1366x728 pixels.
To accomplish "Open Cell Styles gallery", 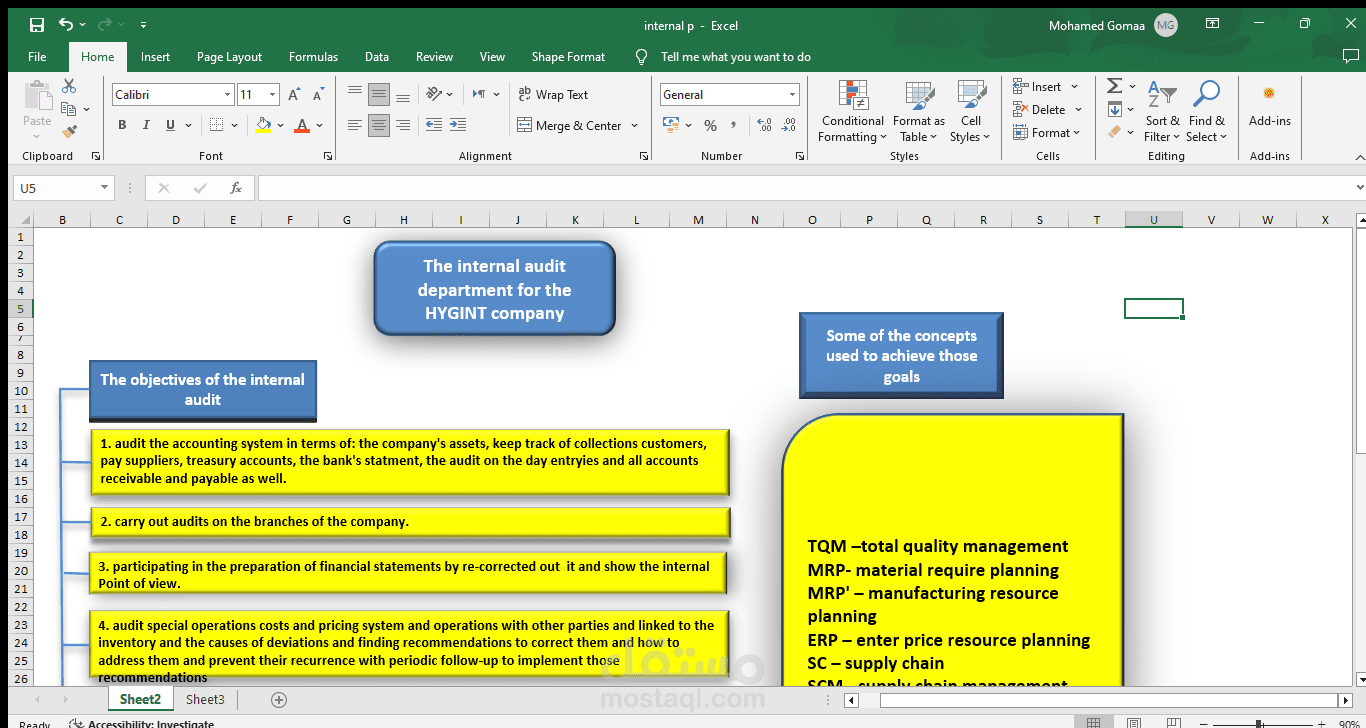I will [x=970, y=111].
